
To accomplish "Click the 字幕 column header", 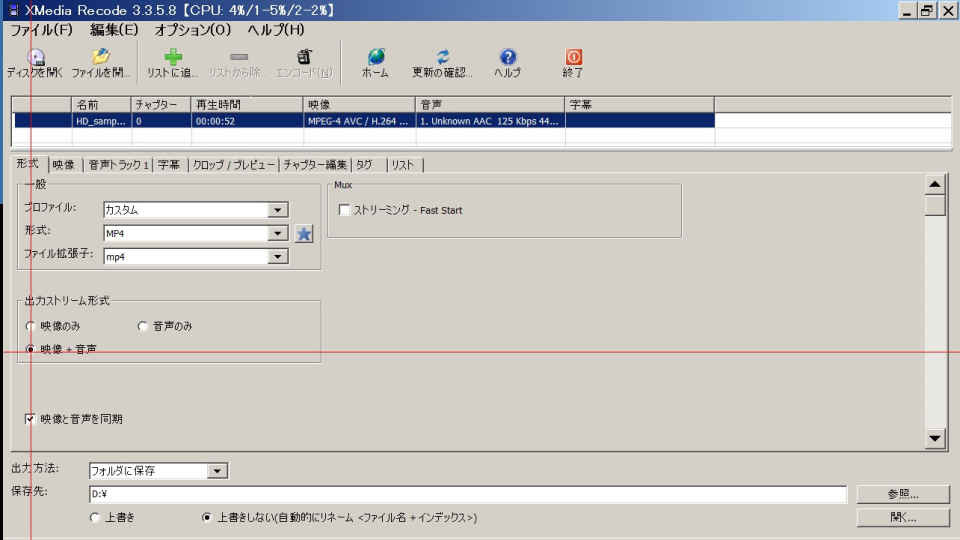I will tap(639, 105).
